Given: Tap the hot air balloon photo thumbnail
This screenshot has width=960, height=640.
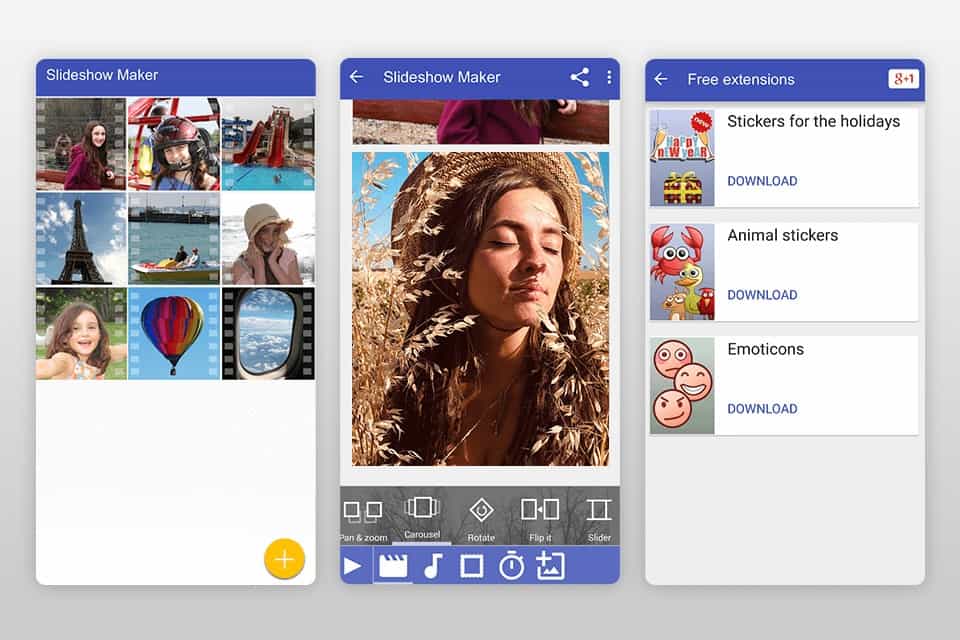Looking at the screenshot, I should click(175, 331).
